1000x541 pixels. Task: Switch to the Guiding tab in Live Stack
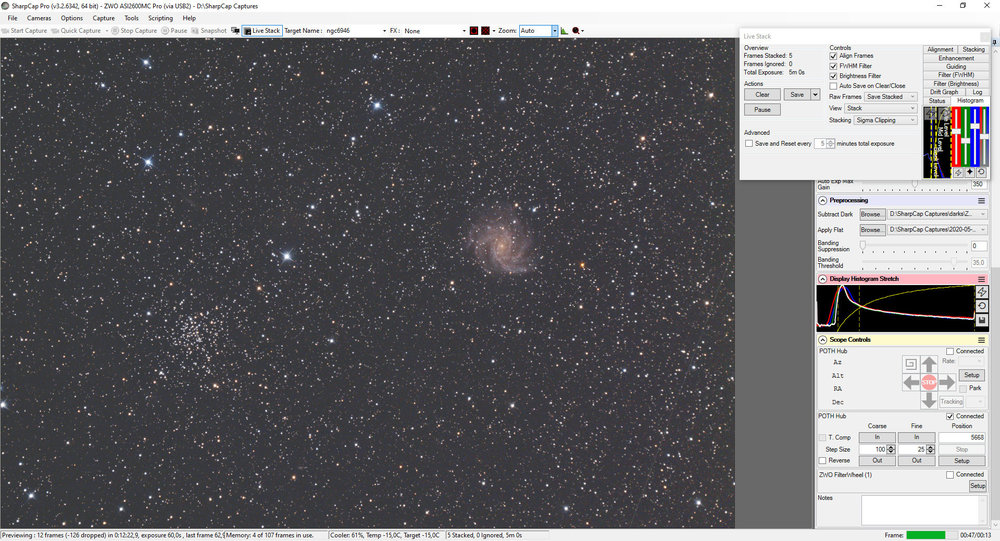tap(955, 66)
